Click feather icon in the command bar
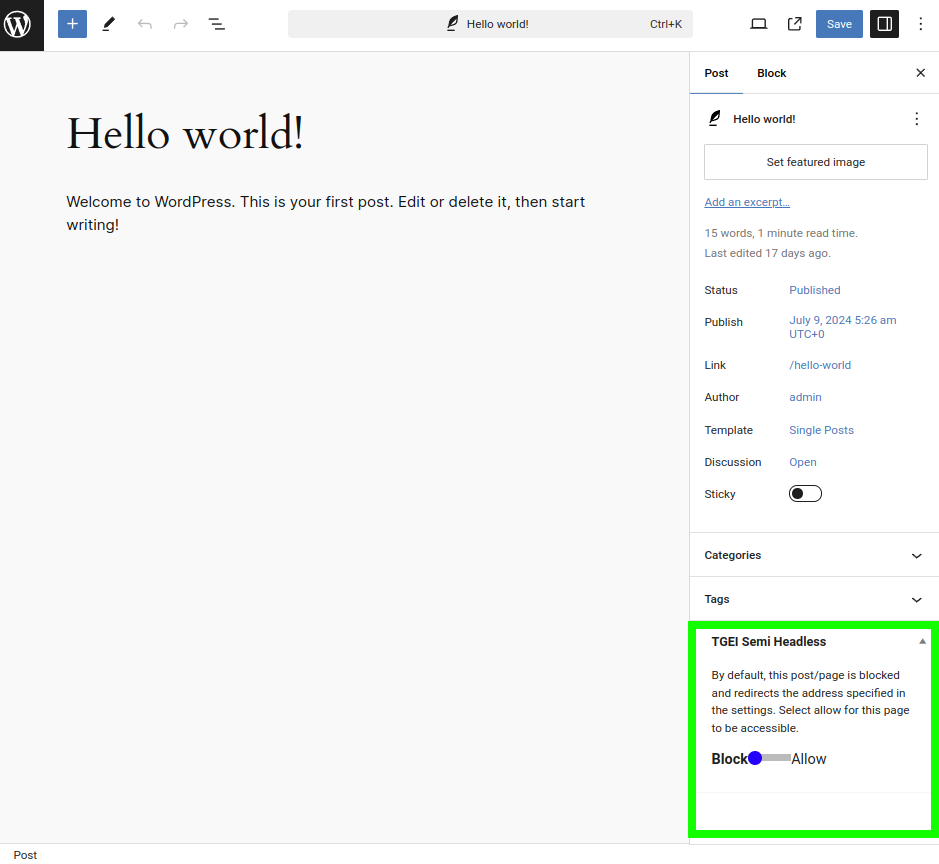Image resolution: width=939 pixels, height=864 pixels. [x=453, y=24]
